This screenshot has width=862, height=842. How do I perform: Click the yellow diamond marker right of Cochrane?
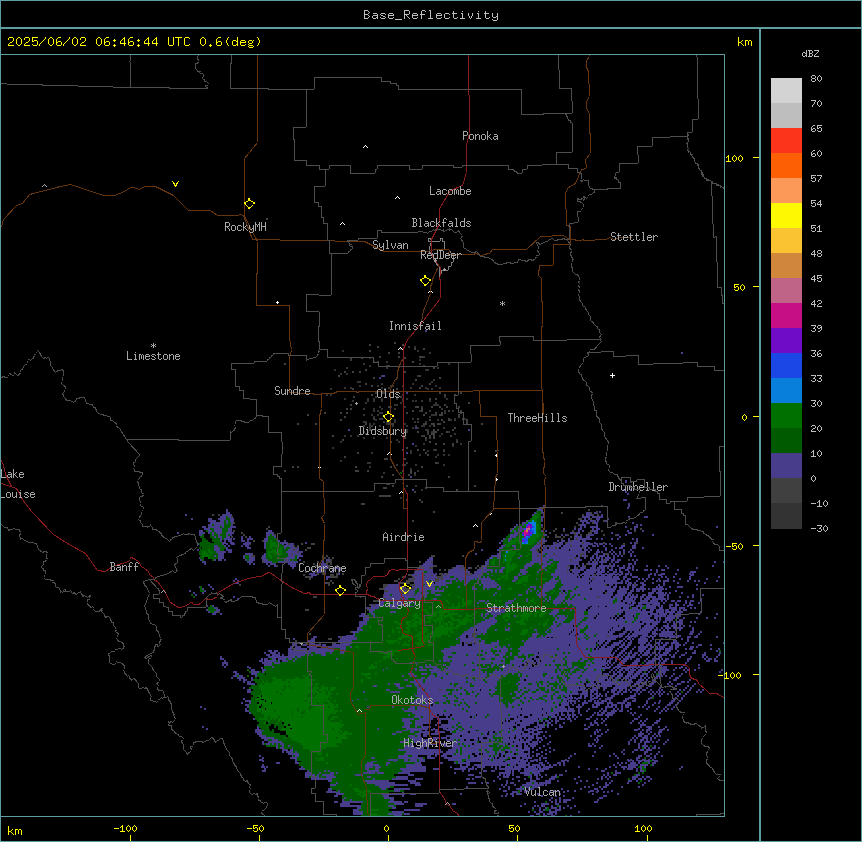coord(340,590)
